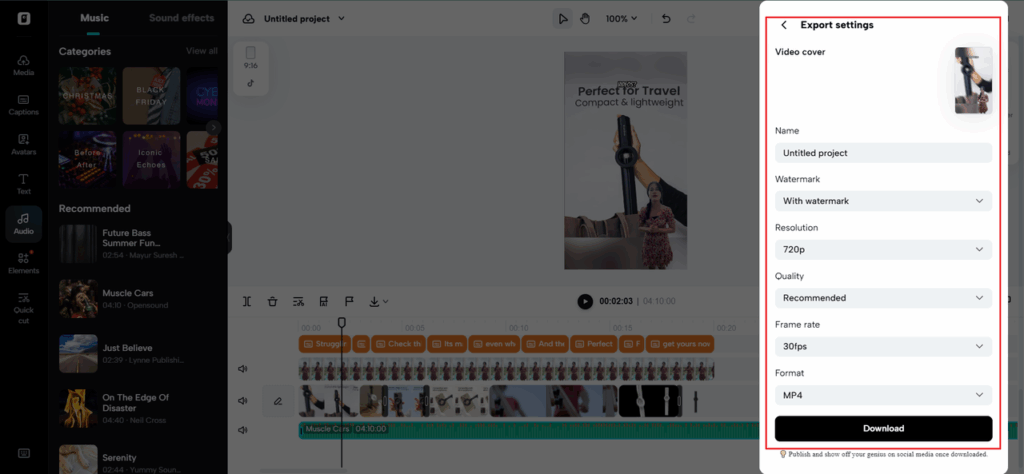Click the 9:16 phone aspect ratio icon
1024x474 pixels.
250,54
